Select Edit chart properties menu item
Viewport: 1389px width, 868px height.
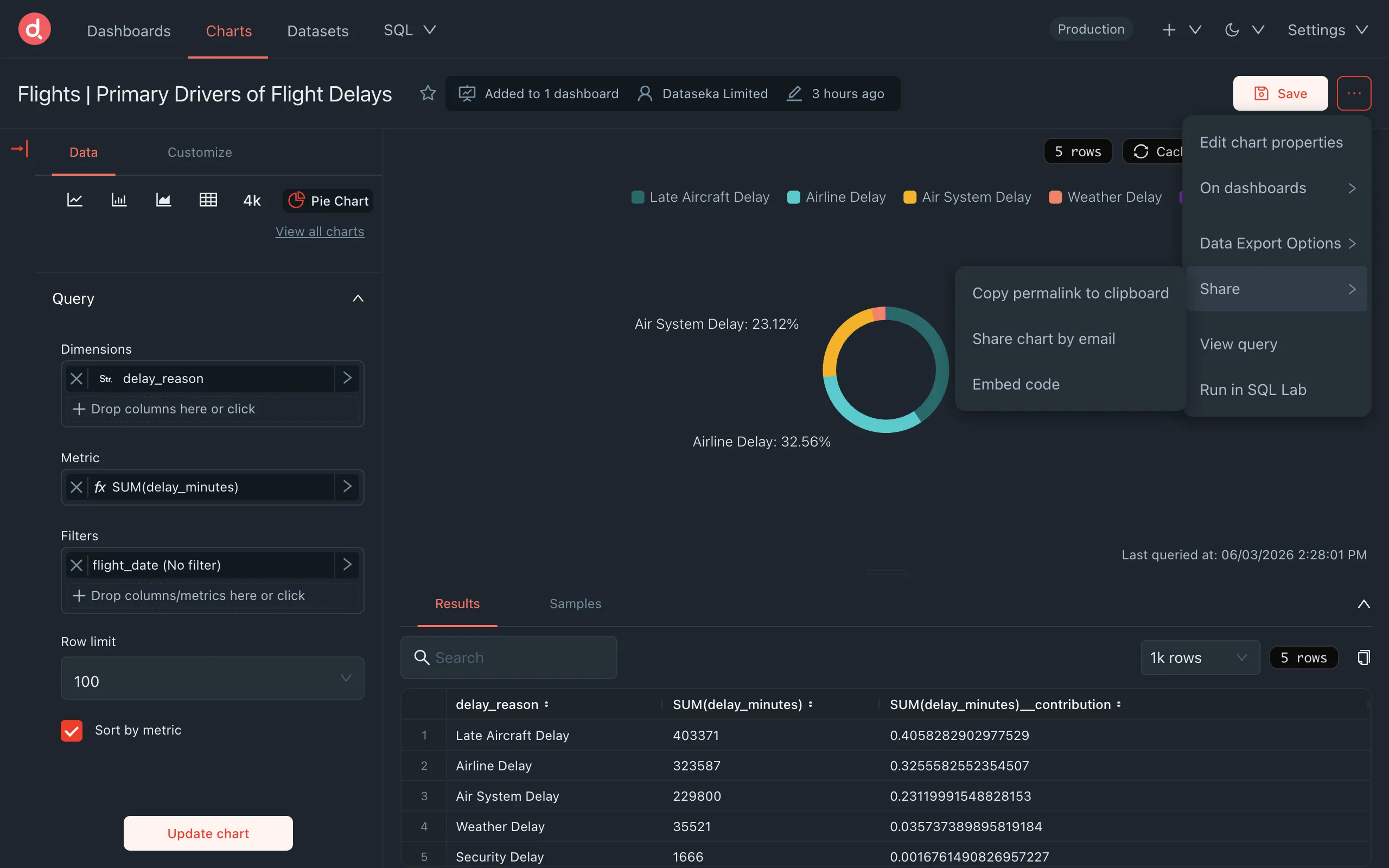pyautogui.click(x=1277, y=142)
